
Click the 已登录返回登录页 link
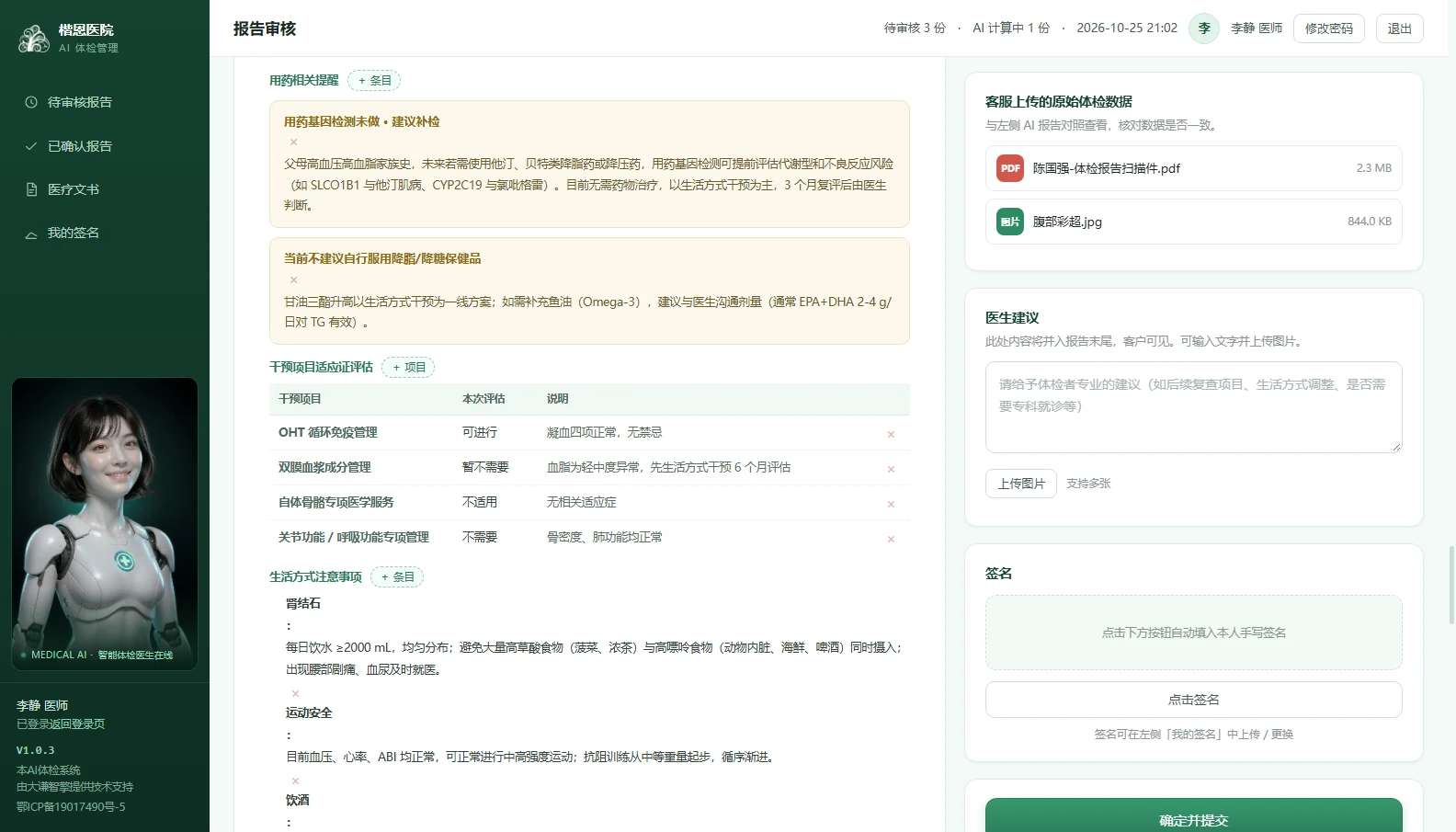click(61, 724)
